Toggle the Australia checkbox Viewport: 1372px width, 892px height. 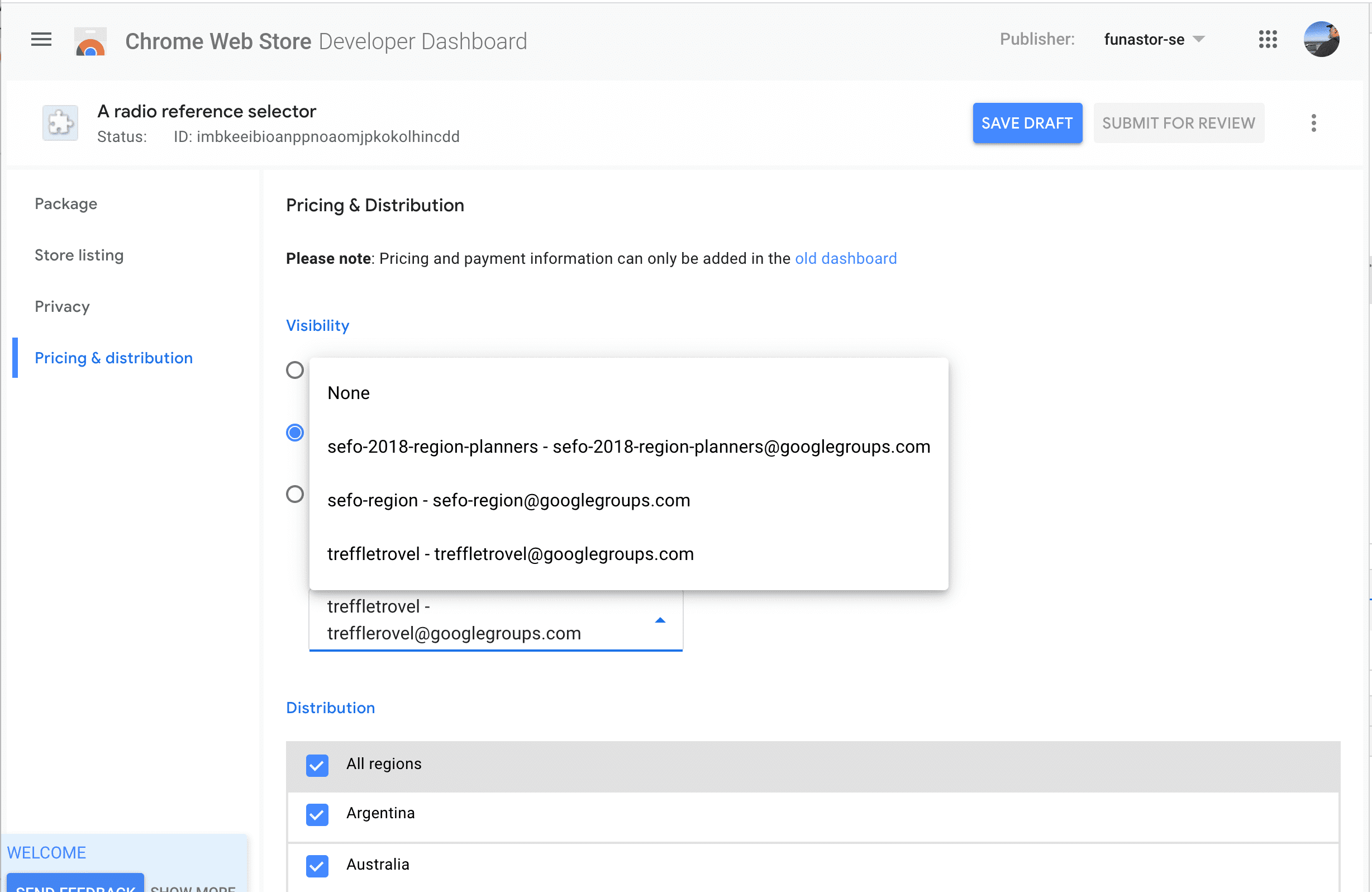pos(317,864)
